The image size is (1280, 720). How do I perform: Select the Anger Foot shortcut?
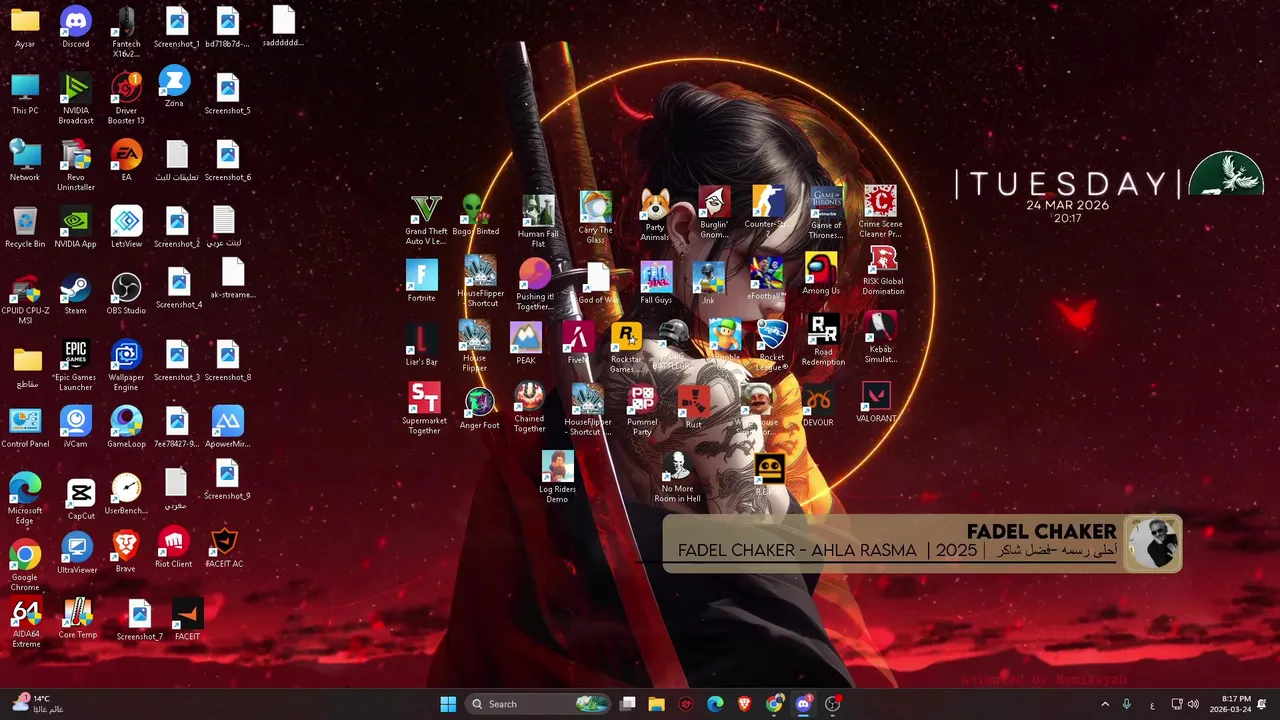click(480, 408)
